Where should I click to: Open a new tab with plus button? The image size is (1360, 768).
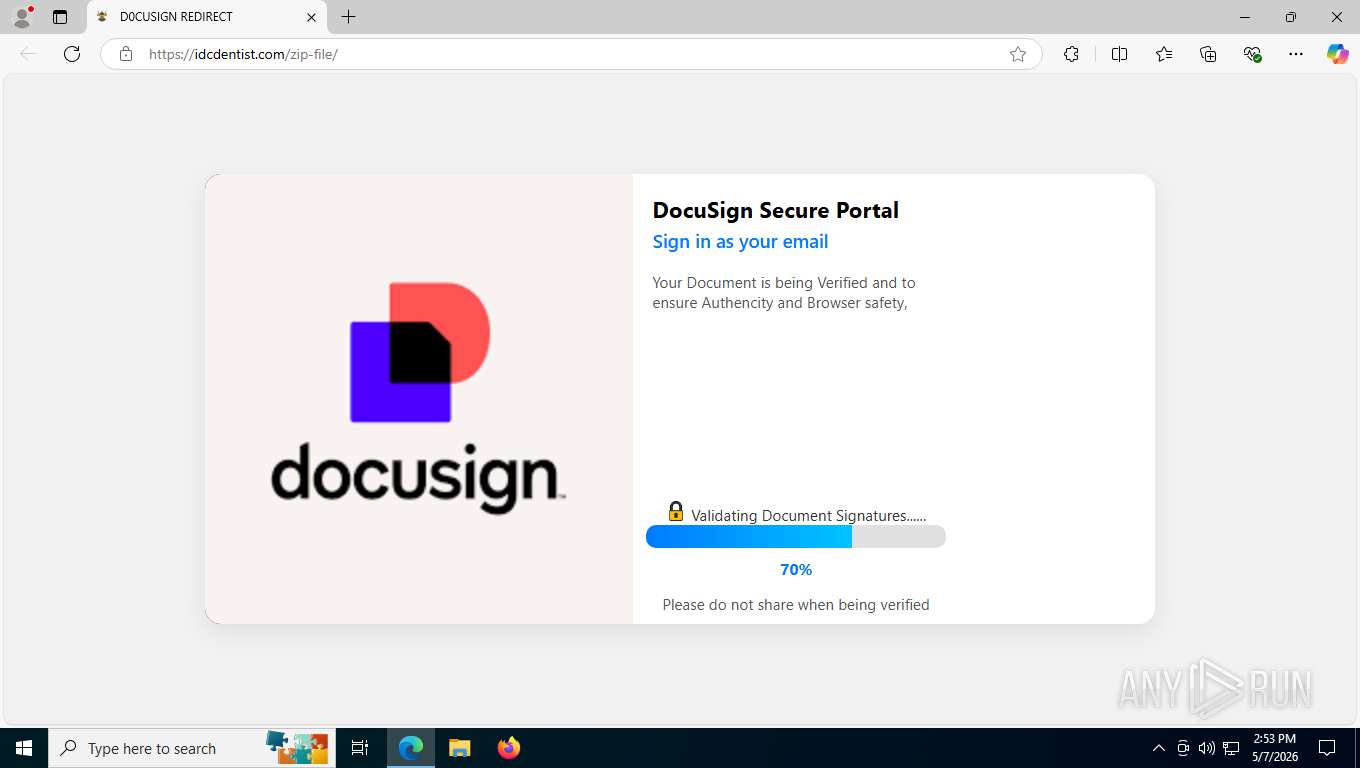point(348,17)
